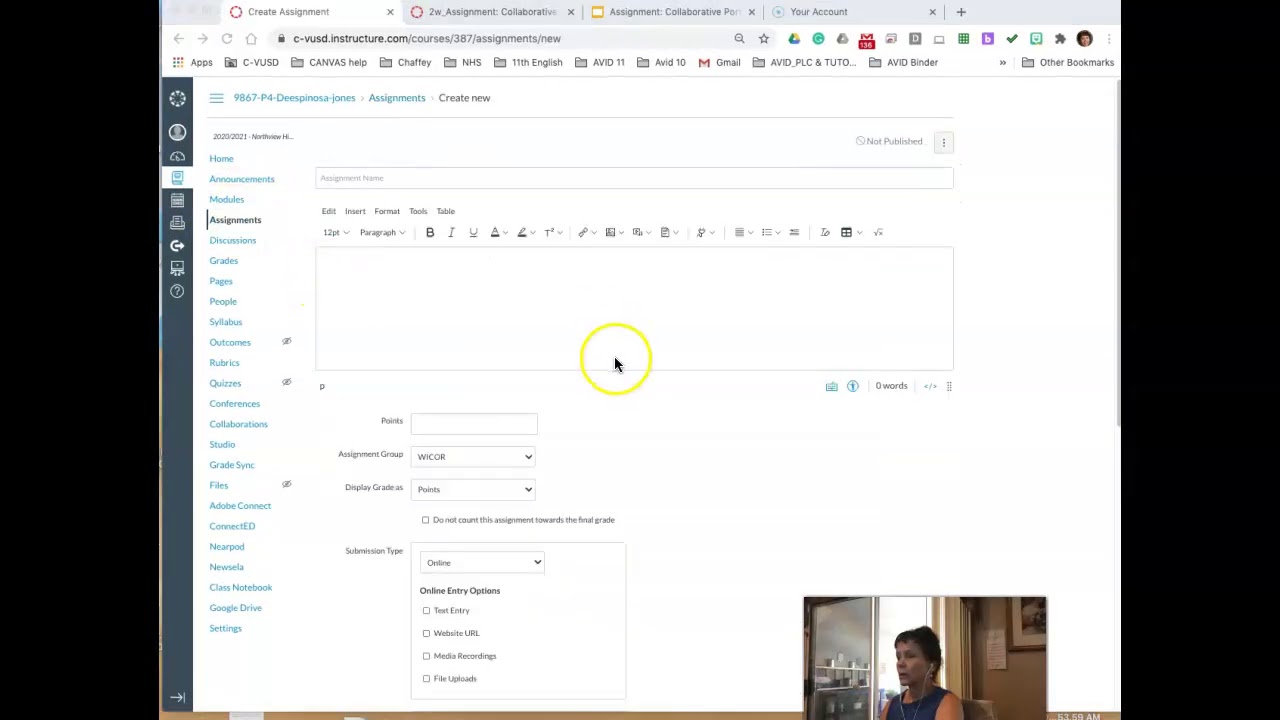Open the Help question mark icon
The image size is (1280, 720).
click(x=177, y=291)
